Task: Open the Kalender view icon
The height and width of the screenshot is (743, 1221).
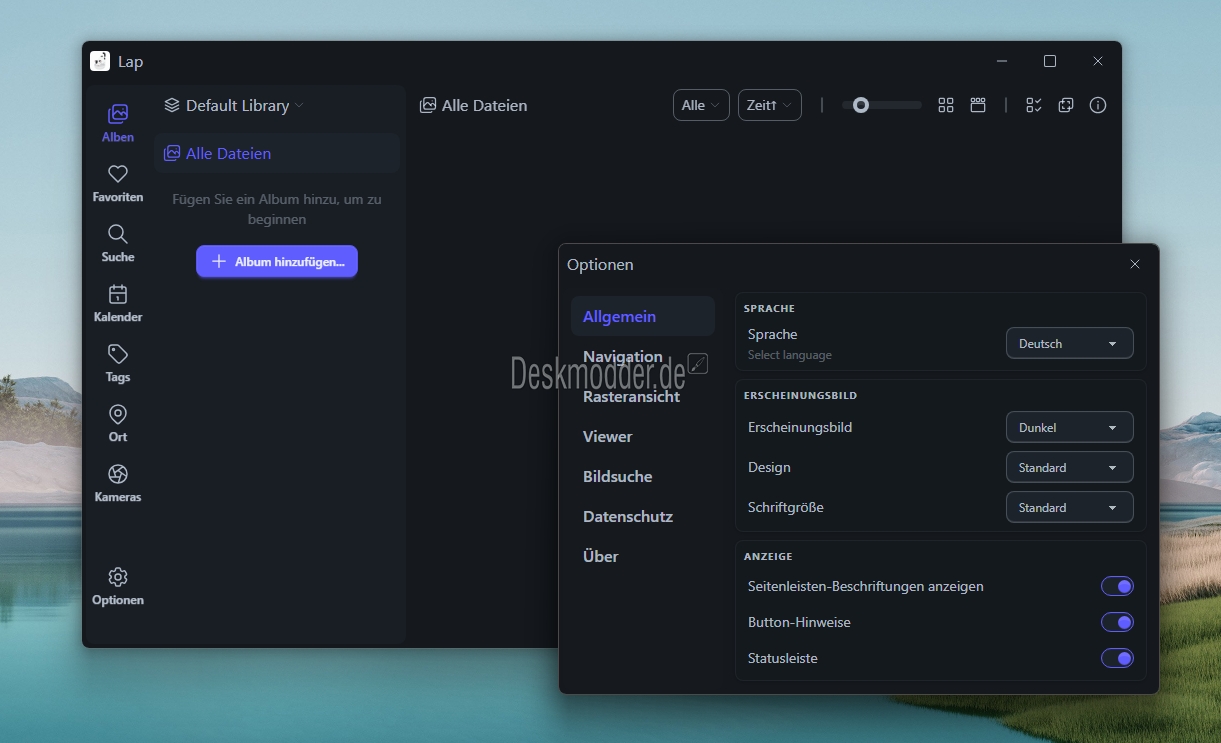Action: pyautogui.click(x=118, y=295)
